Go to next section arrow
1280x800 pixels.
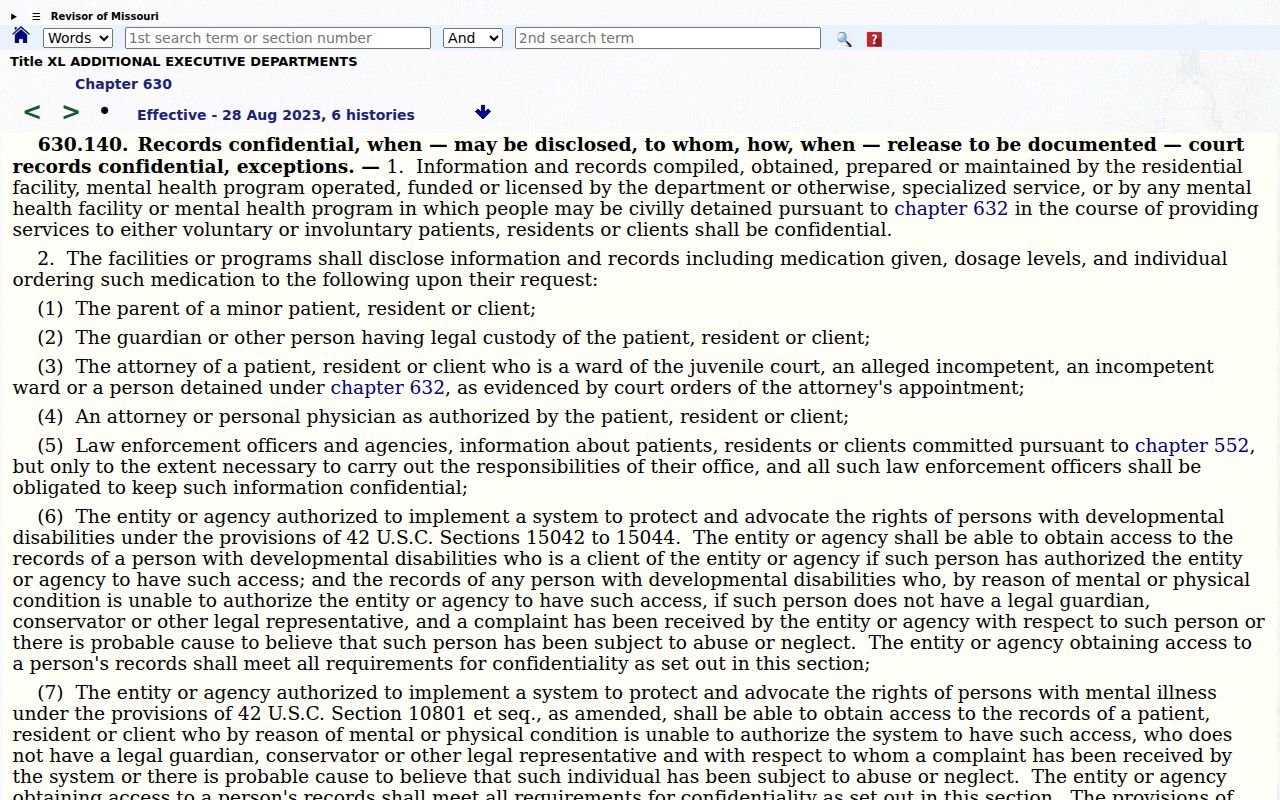[71, 112]
